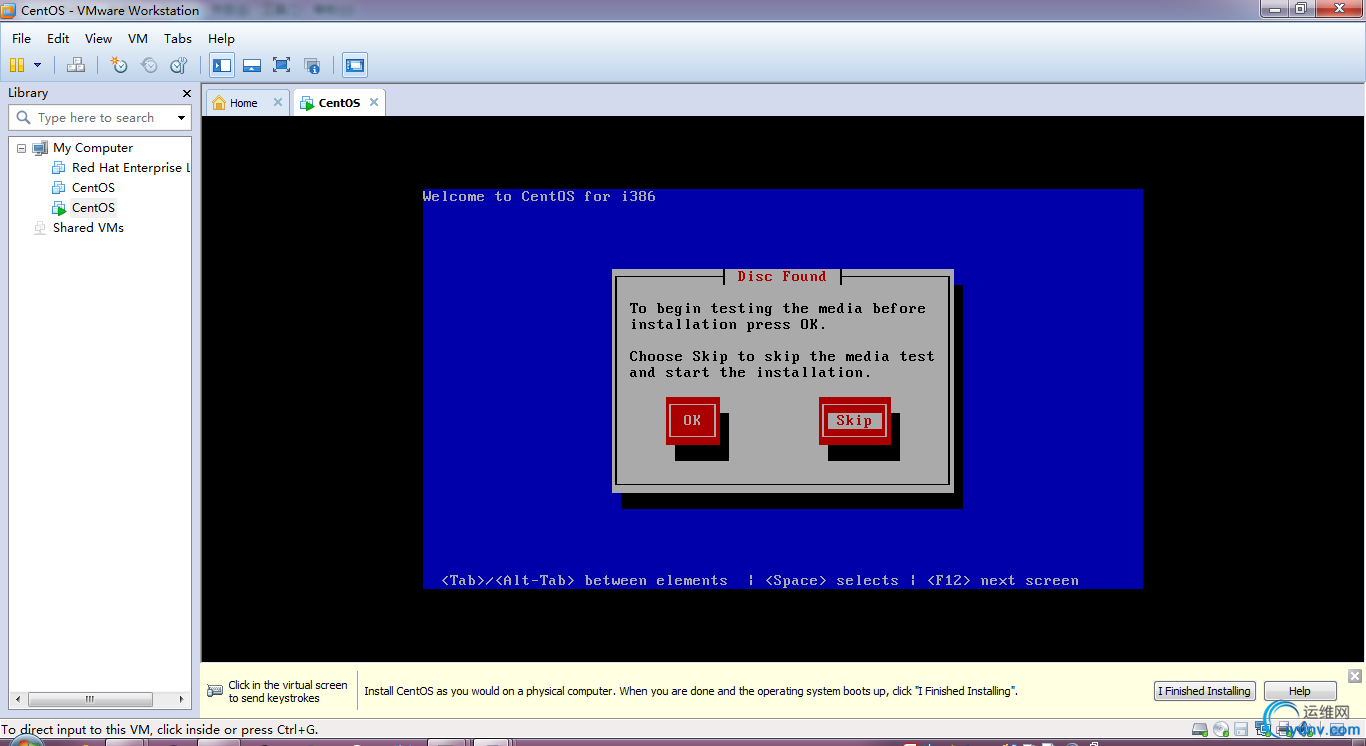Close the Home tab
The width and height of the screenshot is (1366, 746).
278,102
